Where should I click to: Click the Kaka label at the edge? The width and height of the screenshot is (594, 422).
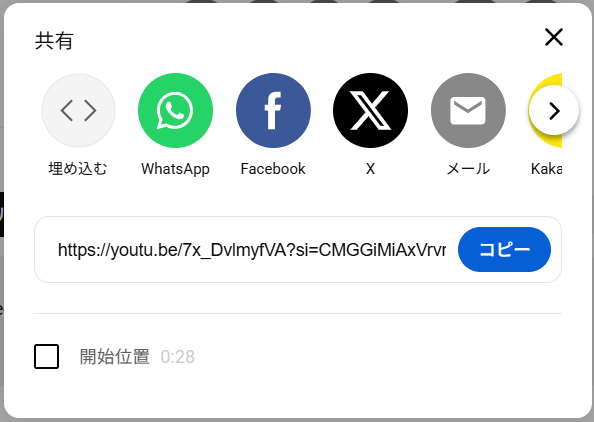click(x=546, y=169)
